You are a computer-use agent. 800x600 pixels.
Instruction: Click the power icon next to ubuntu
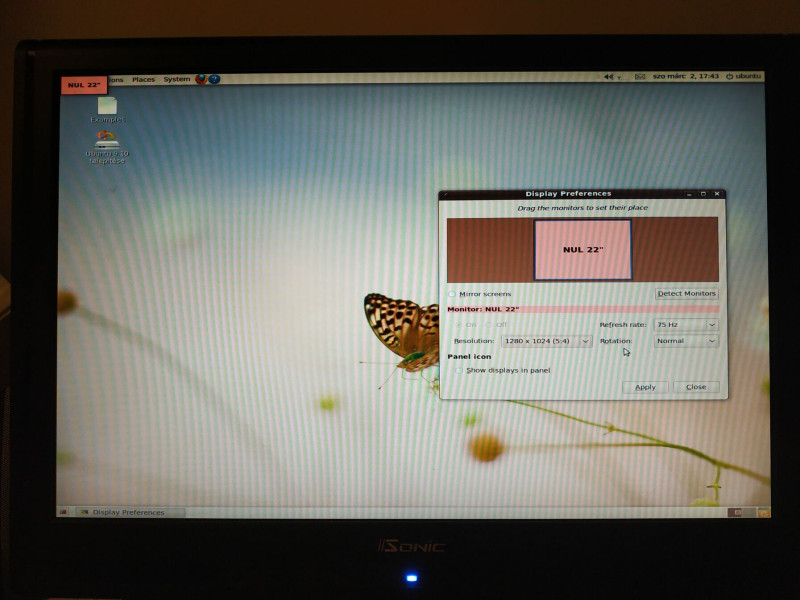pos(729,76)
